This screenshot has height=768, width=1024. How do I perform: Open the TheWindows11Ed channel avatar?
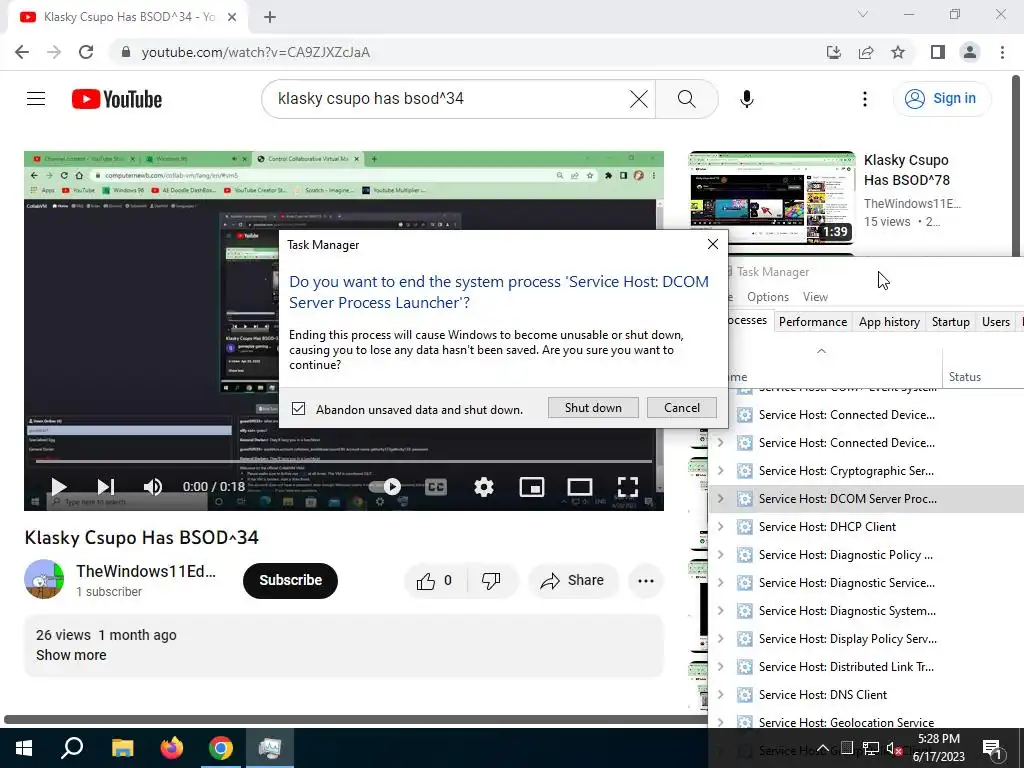click(x=44, y=579)
